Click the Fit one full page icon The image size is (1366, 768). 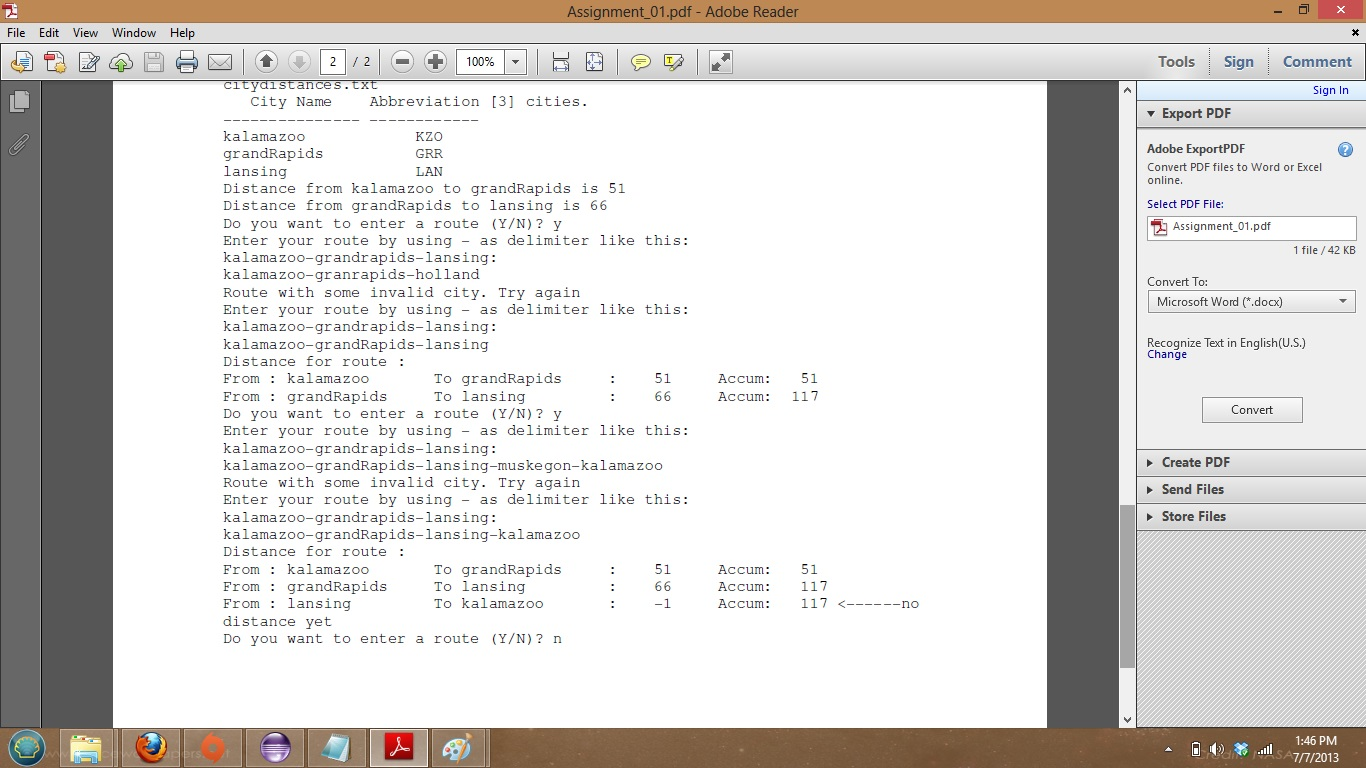[x=594, y=62]
